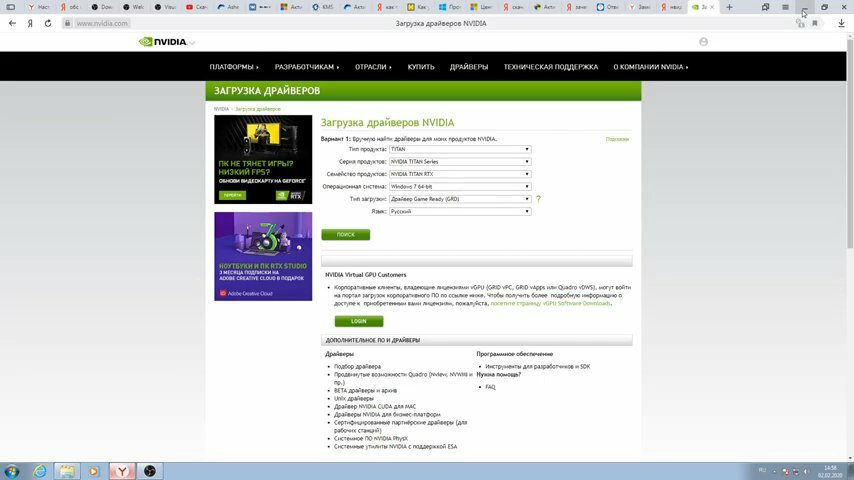Expand the ОТРАСЛИ navigation menu
This screenshot has width=854, height=480.
pyautogui.click(x=373, y=67)
